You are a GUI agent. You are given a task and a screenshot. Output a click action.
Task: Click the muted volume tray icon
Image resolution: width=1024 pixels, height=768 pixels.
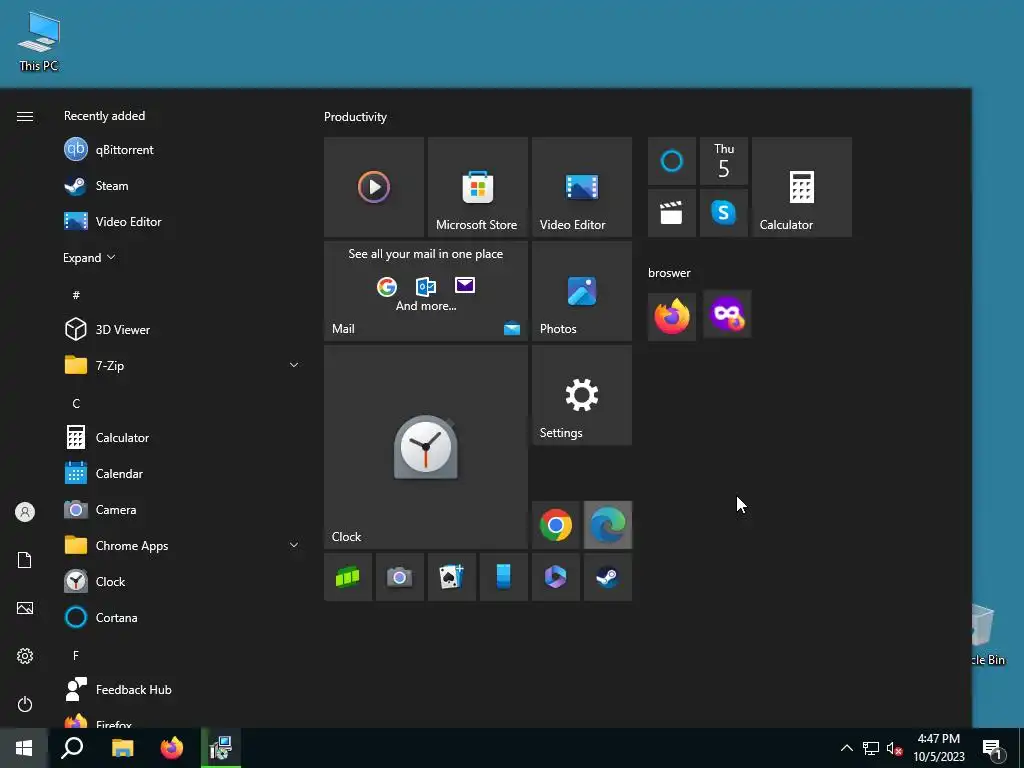click(x=894, y=748)
